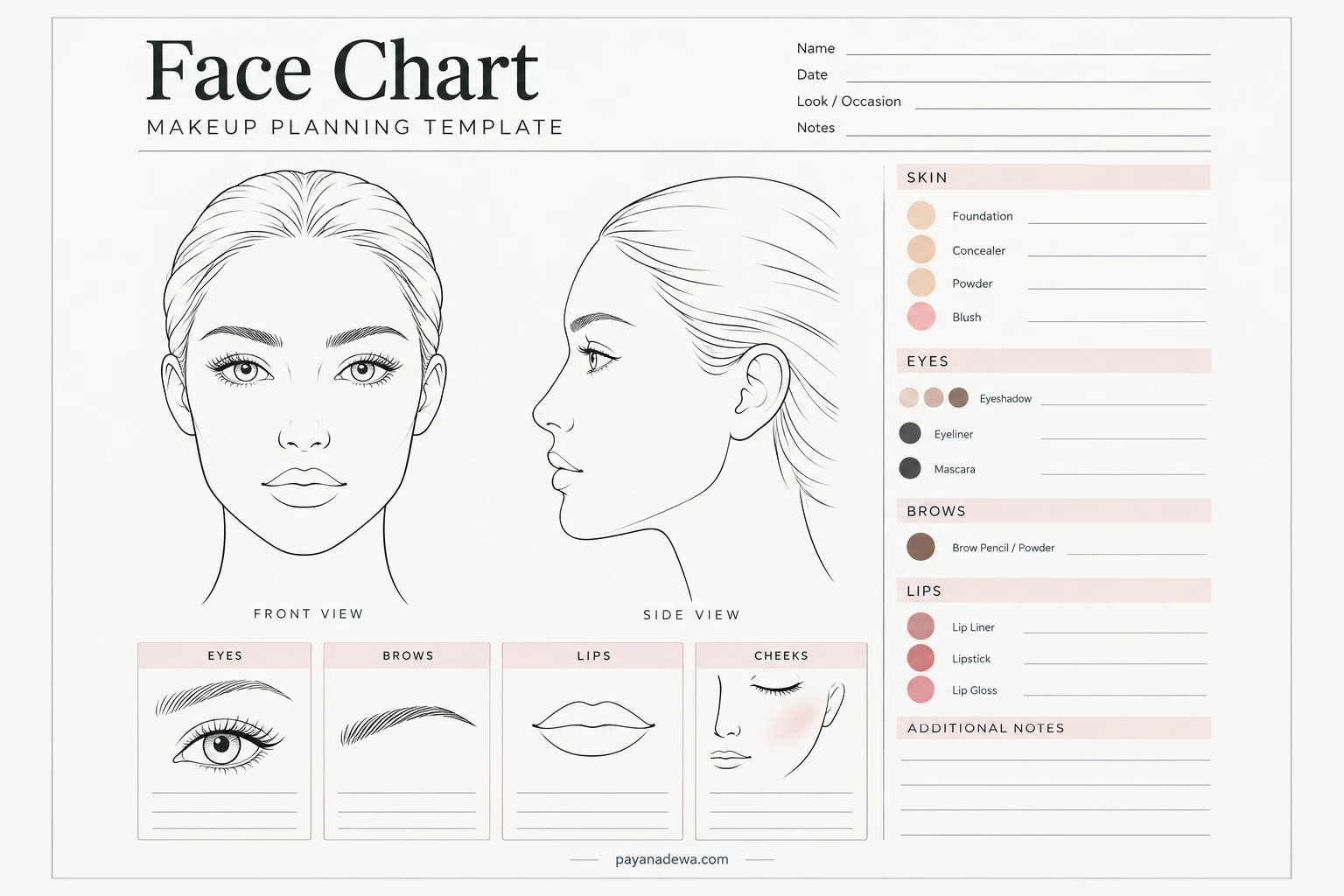The image size is (1344, 896).
Task: Click the Lip Gloss label
Action: coord(975,690)
